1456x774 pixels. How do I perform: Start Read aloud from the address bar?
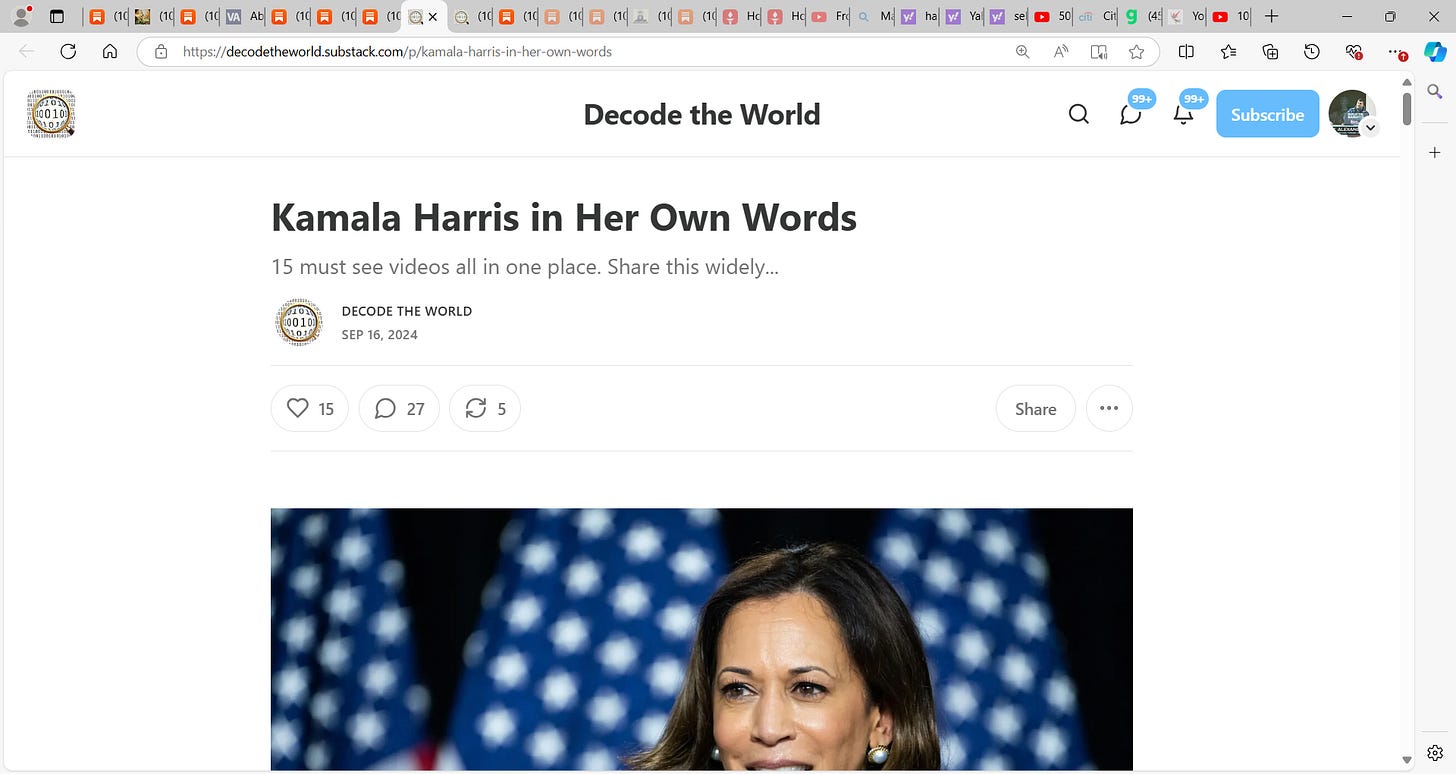pos(1061,52)
